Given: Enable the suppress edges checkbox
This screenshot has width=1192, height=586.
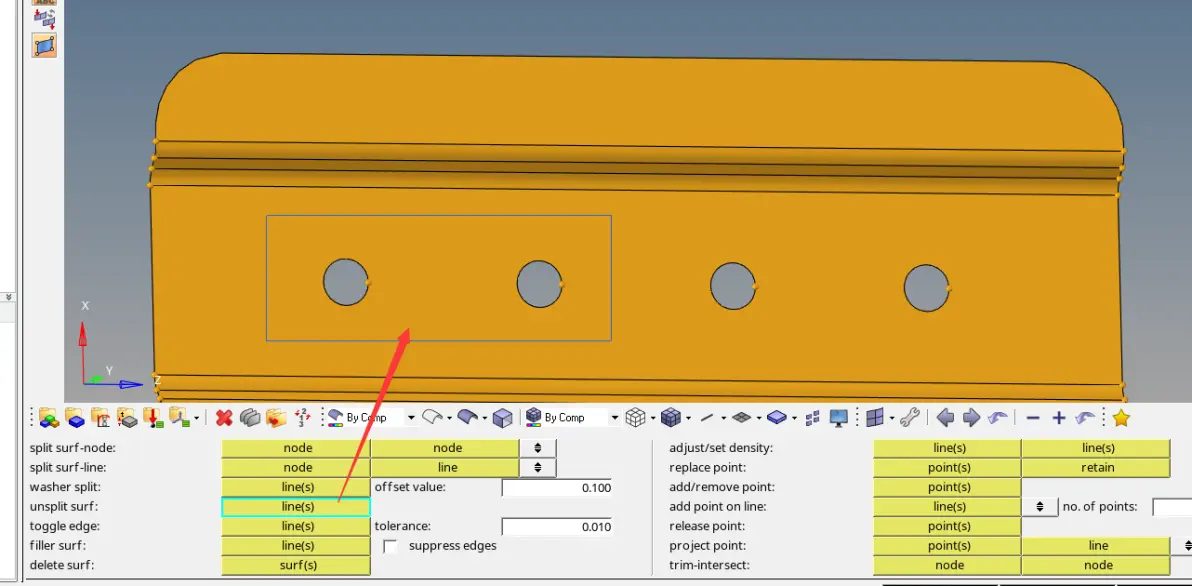Looking at the screenshot, I should [391, 546].
